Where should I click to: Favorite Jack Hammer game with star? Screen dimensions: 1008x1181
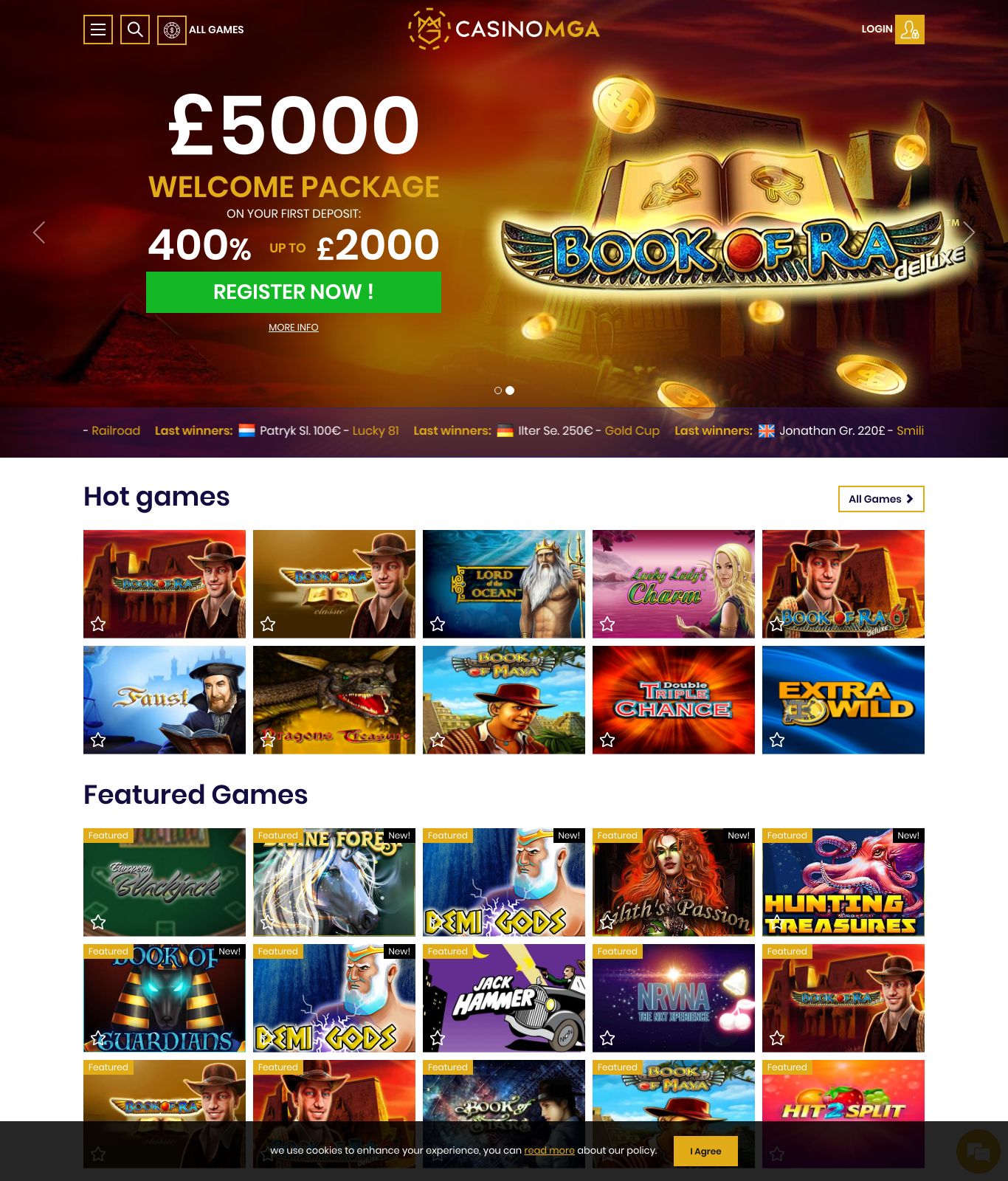438,1039
